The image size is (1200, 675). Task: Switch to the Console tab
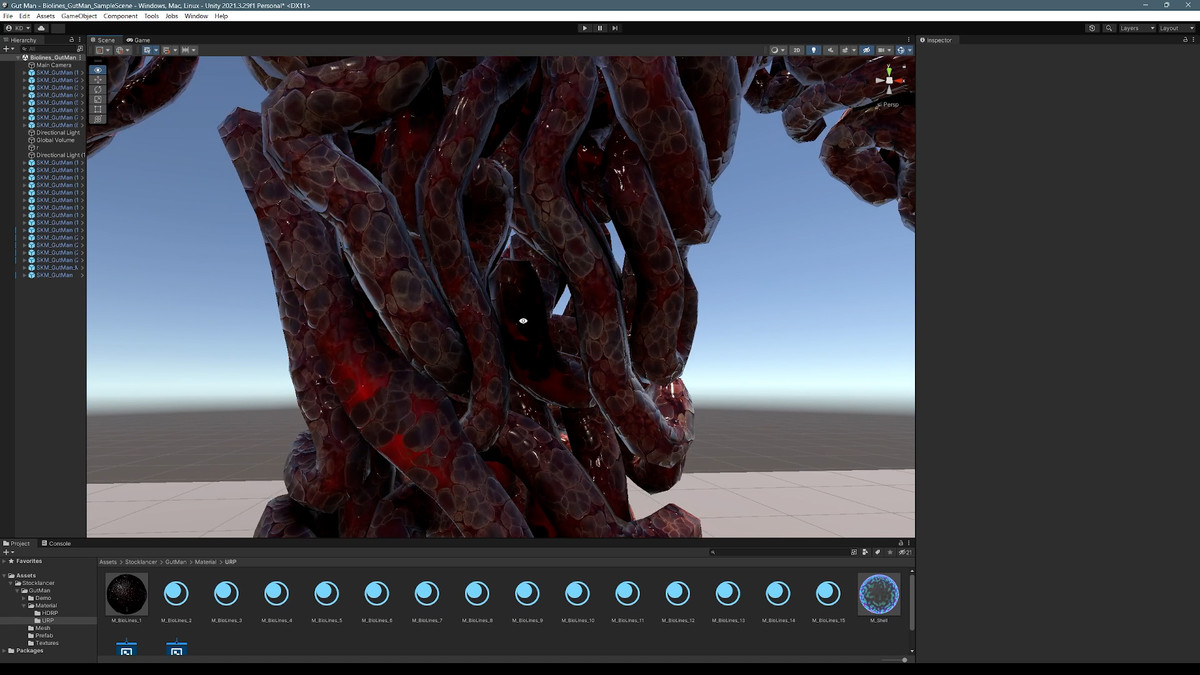click(57, 543)
